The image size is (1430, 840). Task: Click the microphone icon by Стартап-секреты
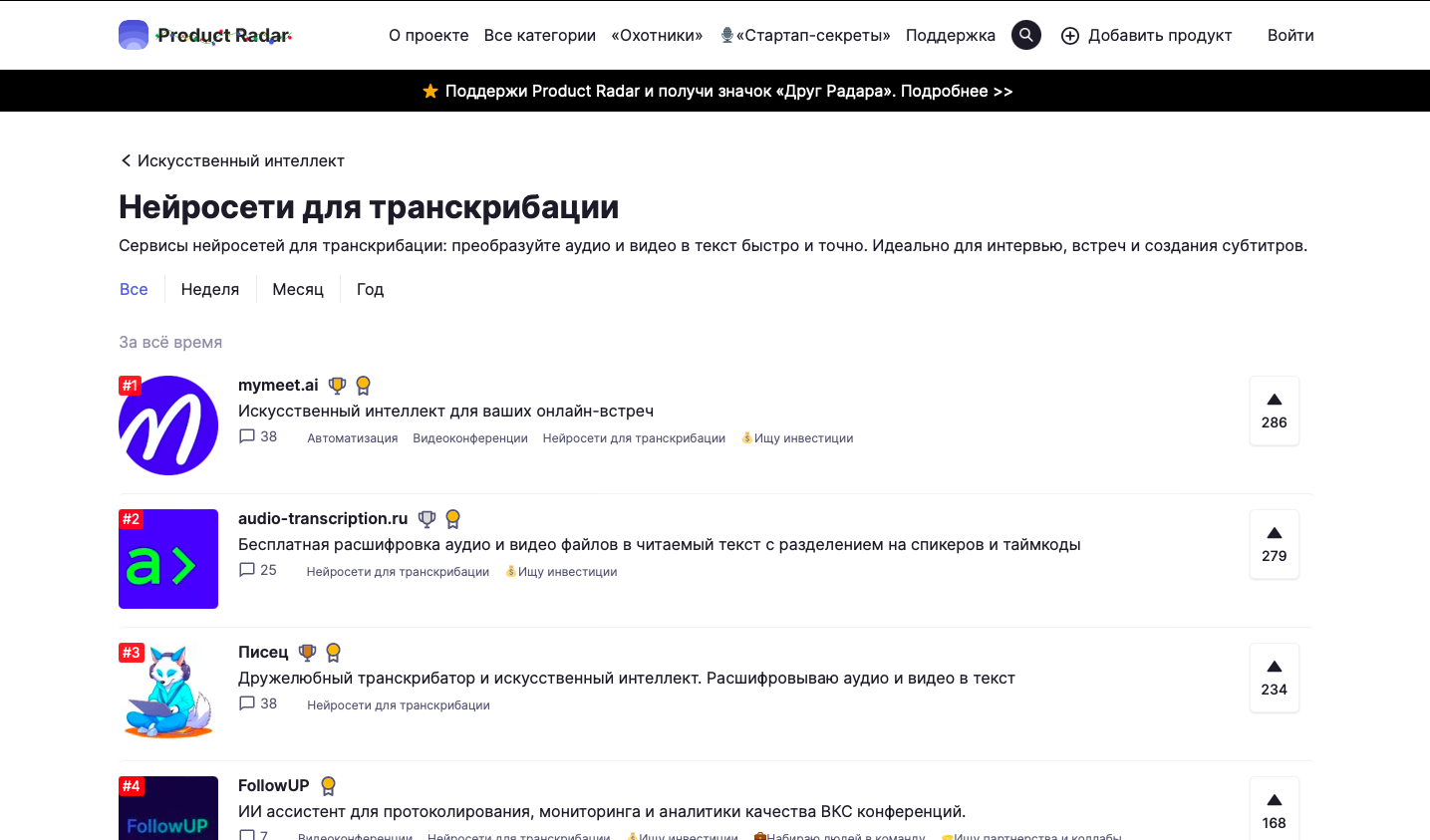(x=727, y=35)
